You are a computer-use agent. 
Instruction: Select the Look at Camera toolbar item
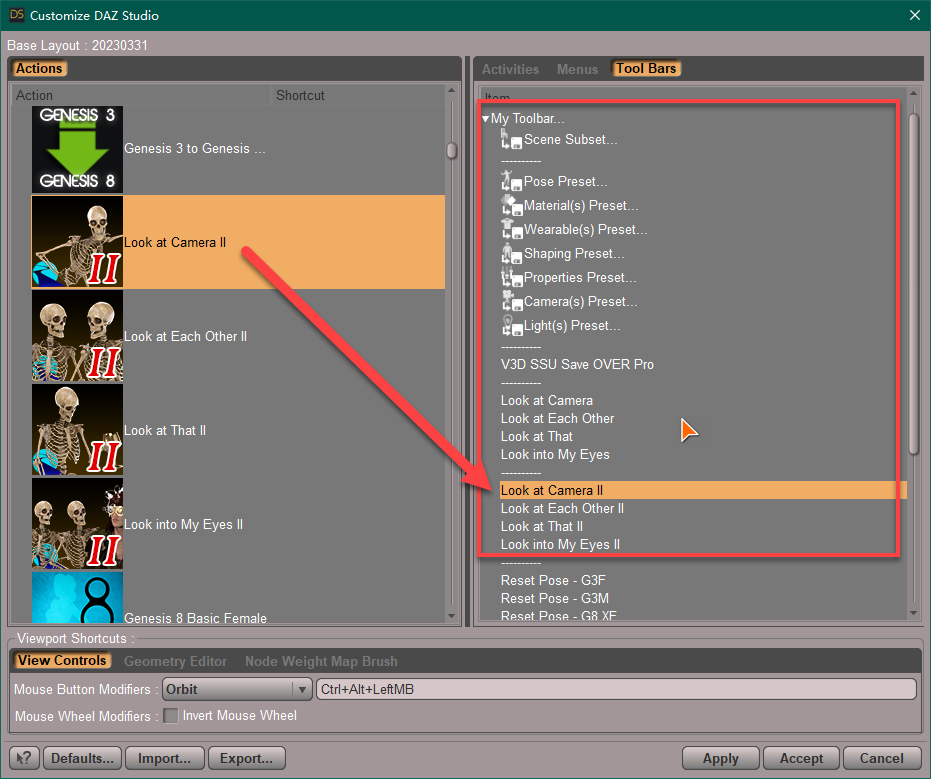tap(546, 400)
